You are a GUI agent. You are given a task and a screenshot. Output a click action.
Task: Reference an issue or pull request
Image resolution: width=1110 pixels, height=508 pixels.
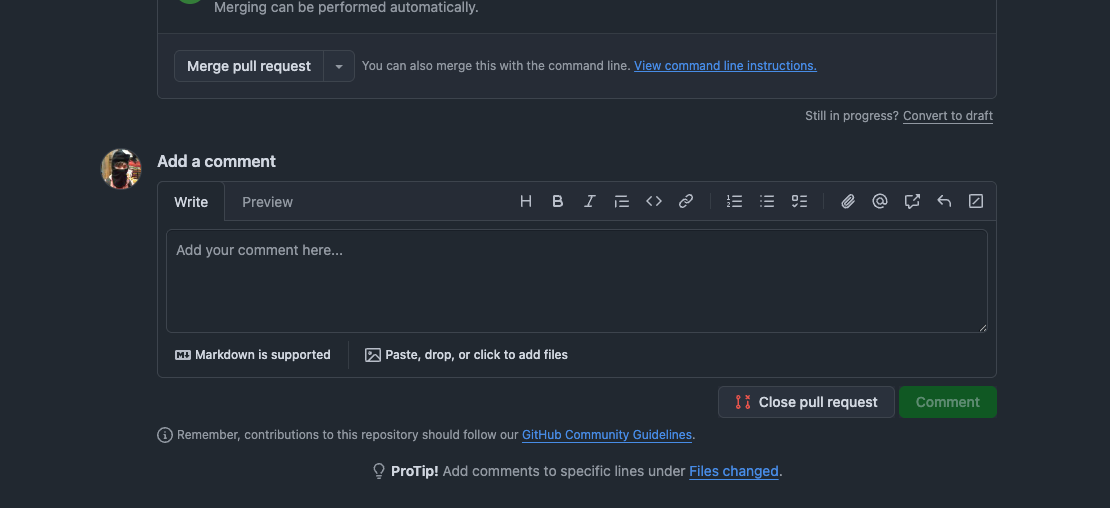click(x=912, y=201)
